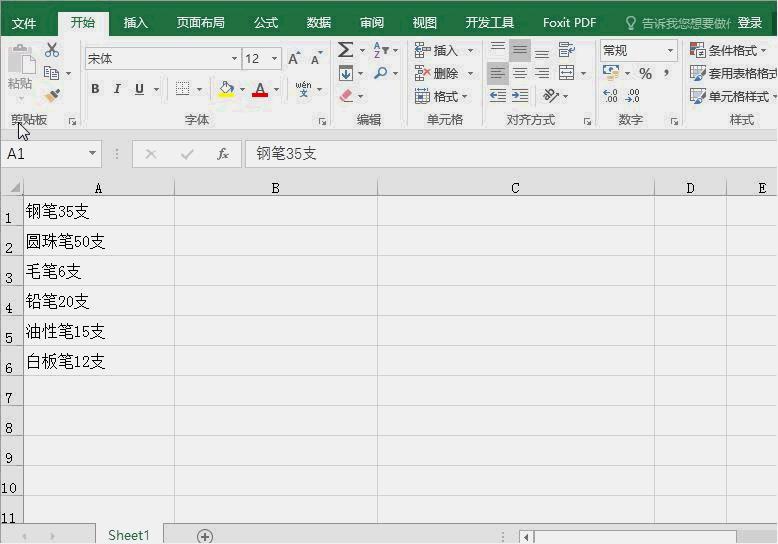Select the Format Painter brush icon

click(52, 95)
